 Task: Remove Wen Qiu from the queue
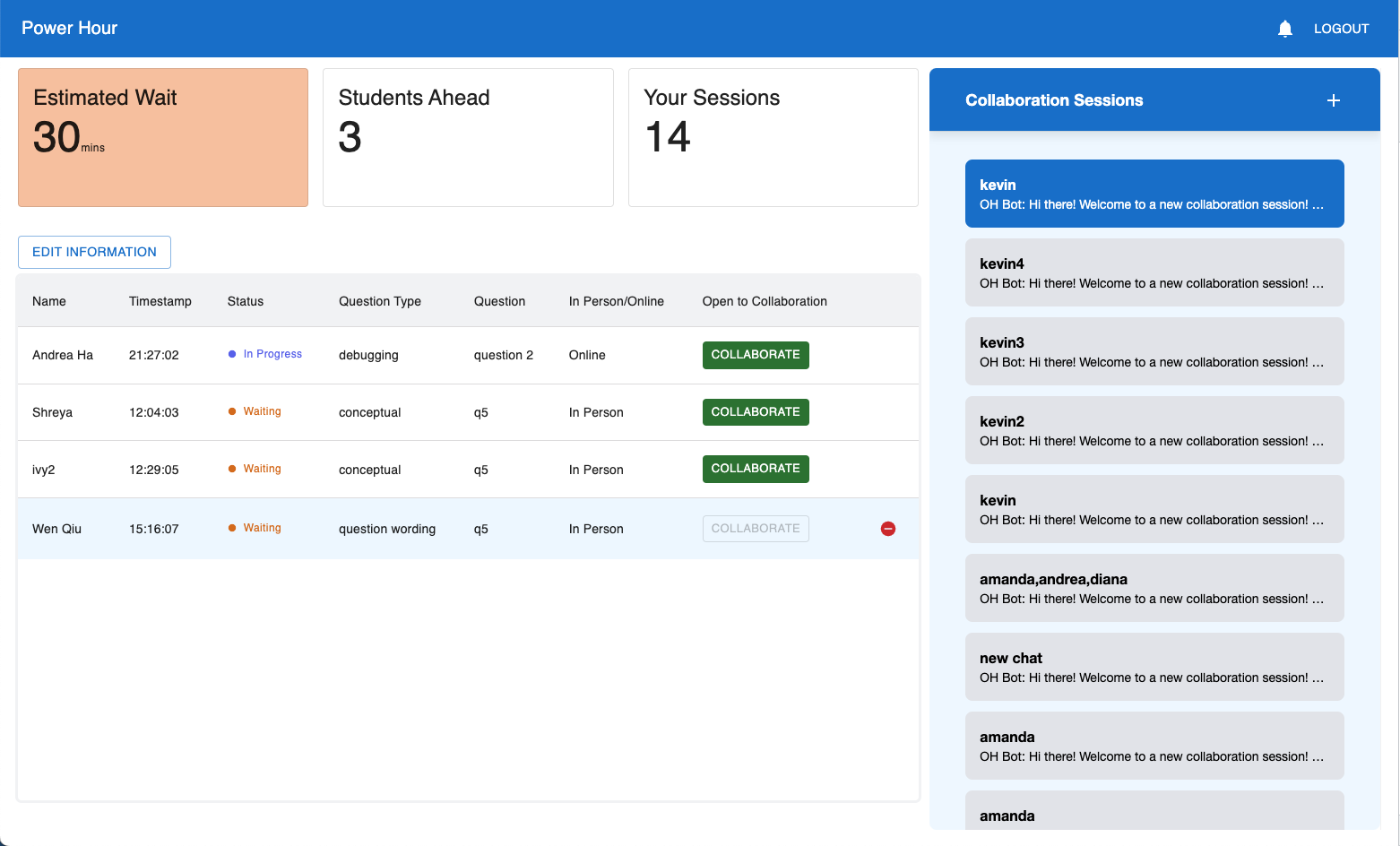[x=888, y=529]
